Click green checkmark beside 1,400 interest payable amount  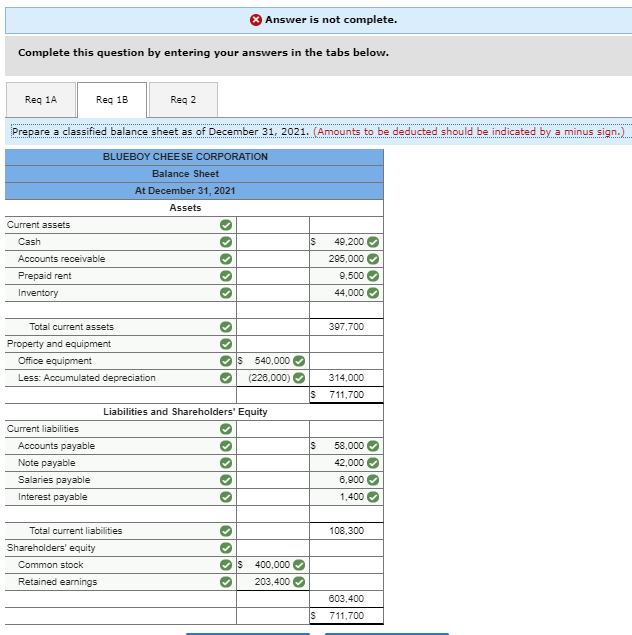(373, 497)
